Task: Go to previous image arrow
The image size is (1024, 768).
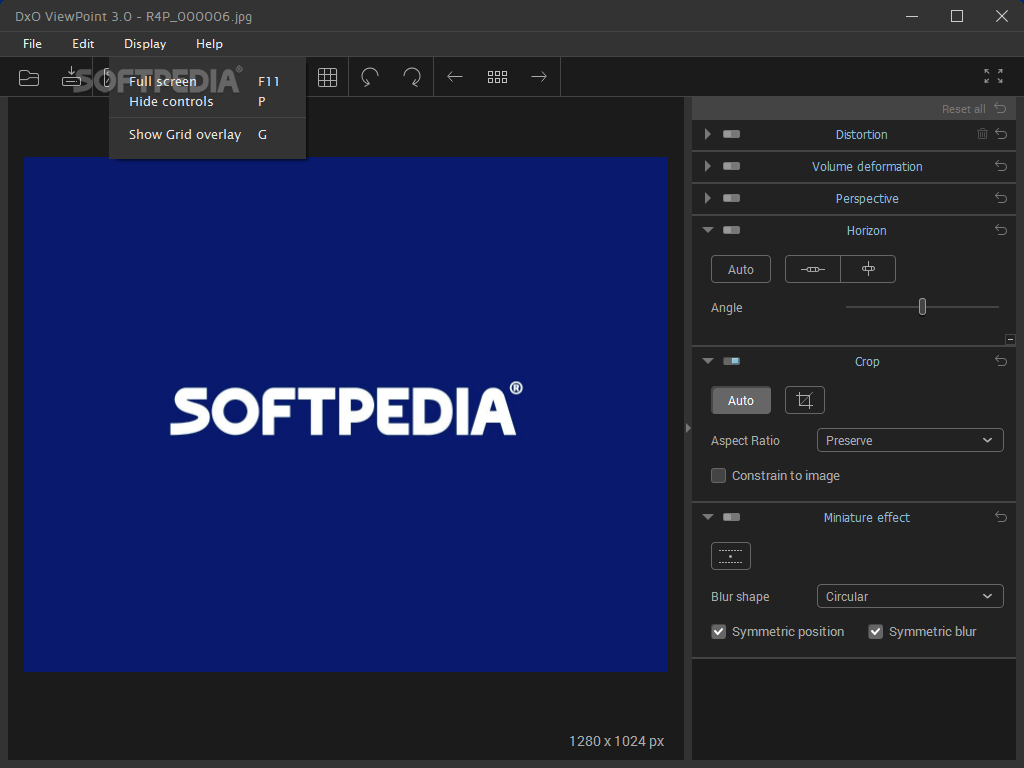Action: pyautogui.click(x=455, y=77)
